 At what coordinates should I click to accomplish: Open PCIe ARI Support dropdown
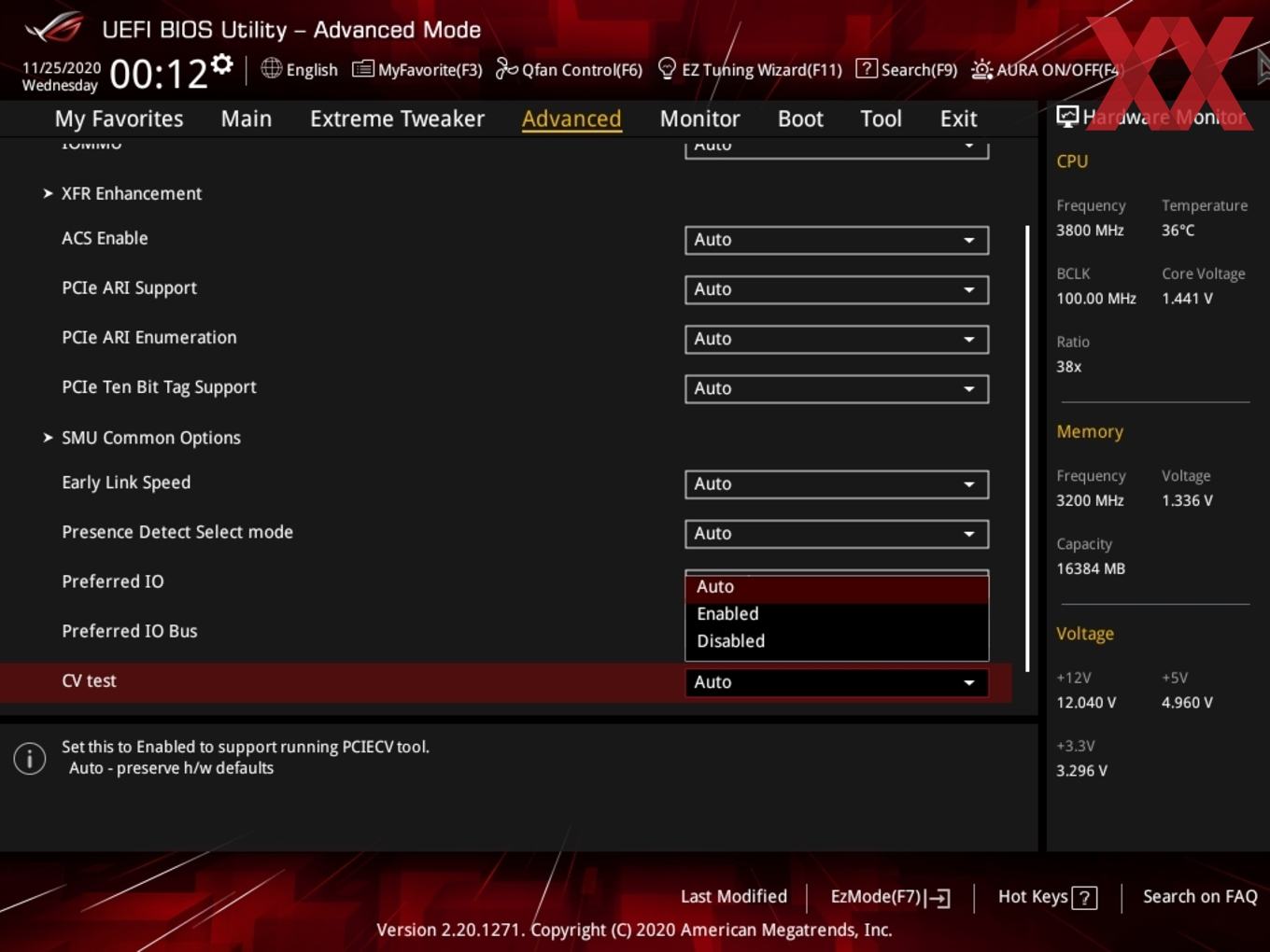pyautogui.click(x=837, y=289)
